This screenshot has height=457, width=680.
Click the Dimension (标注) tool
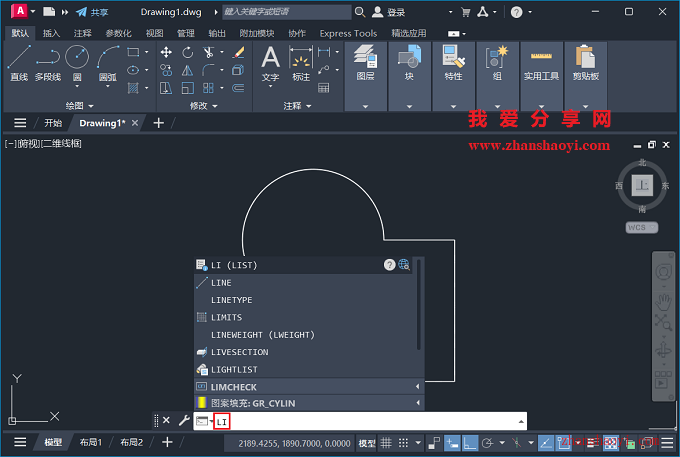click(301, 63)
